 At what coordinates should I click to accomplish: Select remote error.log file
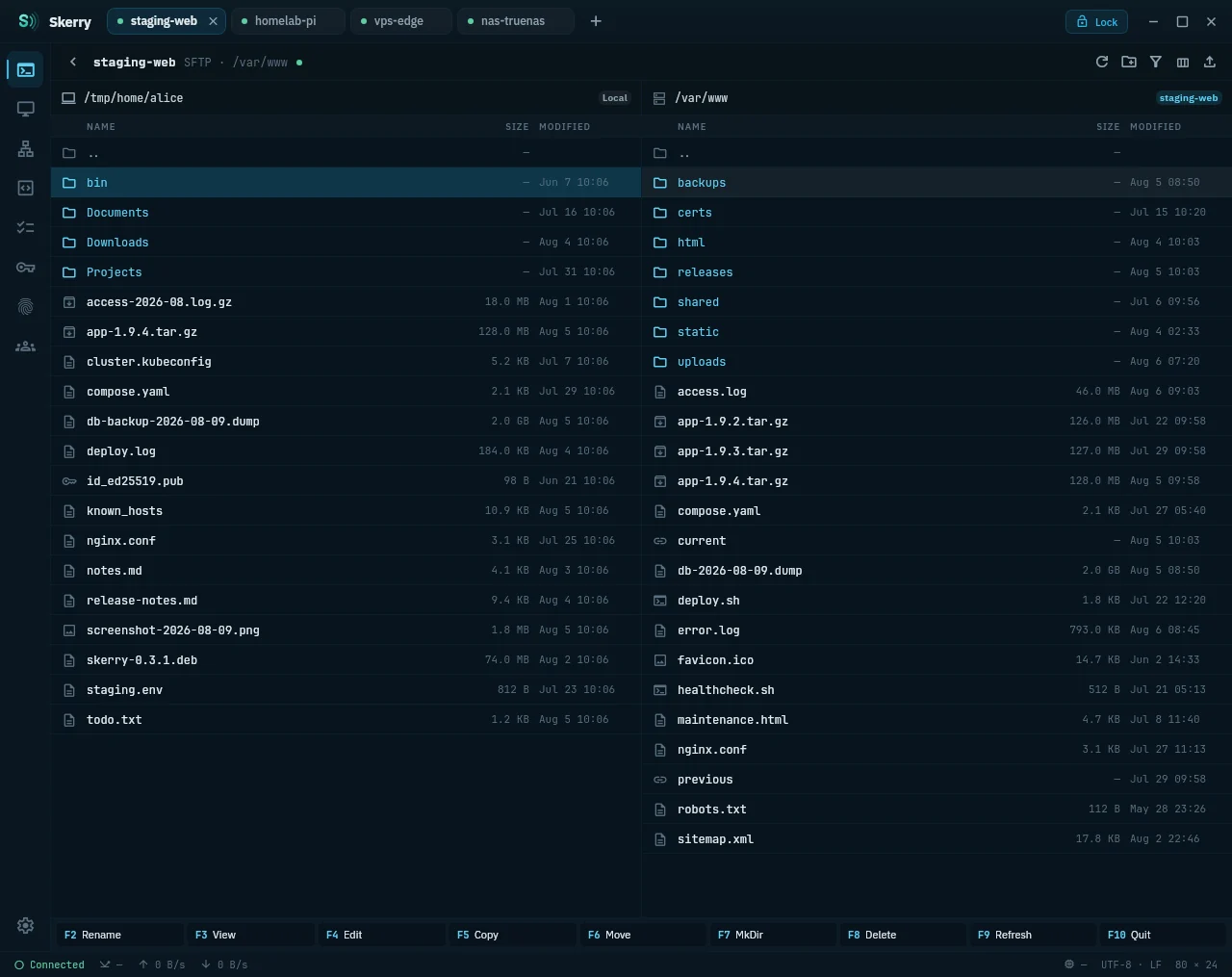pyautogui.click(x=937, y=630)
